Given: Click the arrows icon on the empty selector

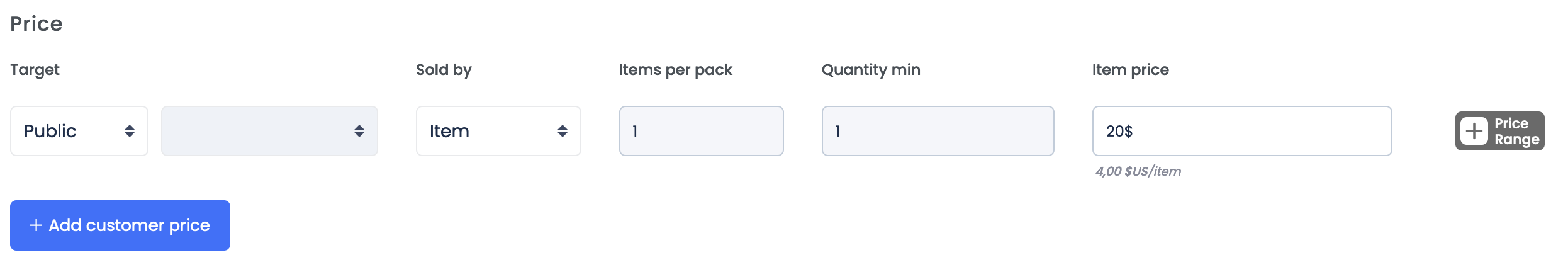Looking at the screenshot, I should 359,131.
